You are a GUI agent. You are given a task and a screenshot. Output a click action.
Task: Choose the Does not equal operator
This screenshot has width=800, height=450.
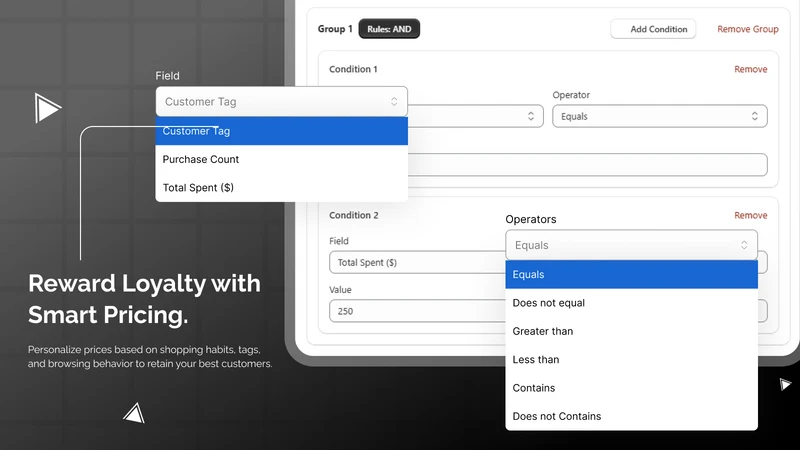[632, 303]
